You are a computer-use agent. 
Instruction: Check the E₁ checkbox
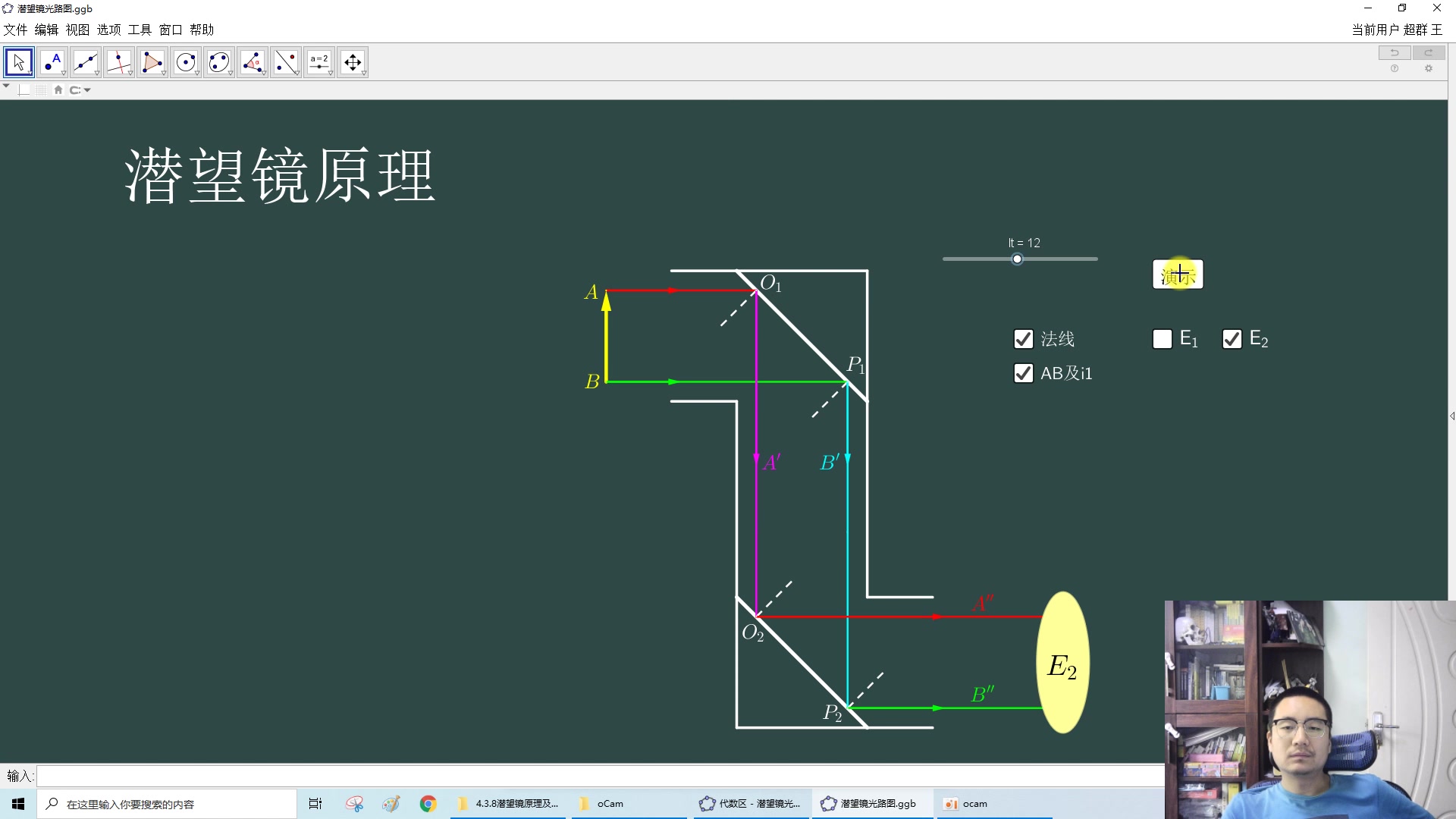(1162, 339)
